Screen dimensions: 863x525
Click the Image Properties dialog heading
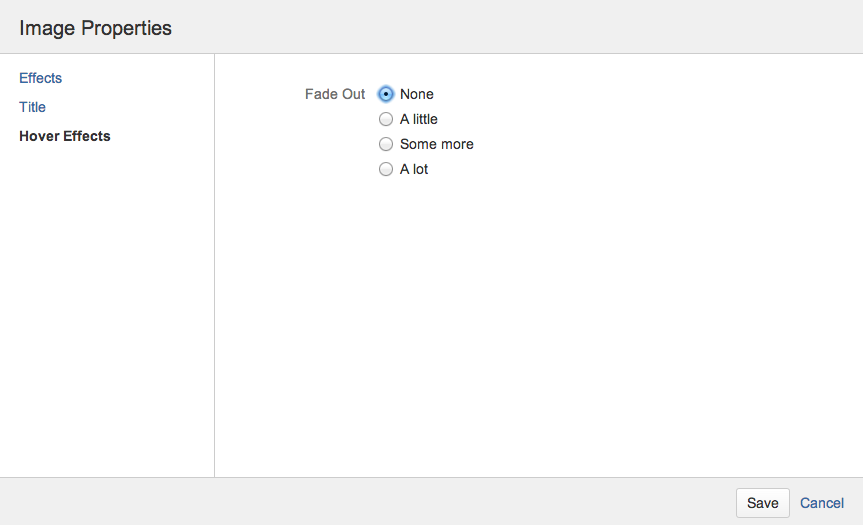[x=96, y=28]
